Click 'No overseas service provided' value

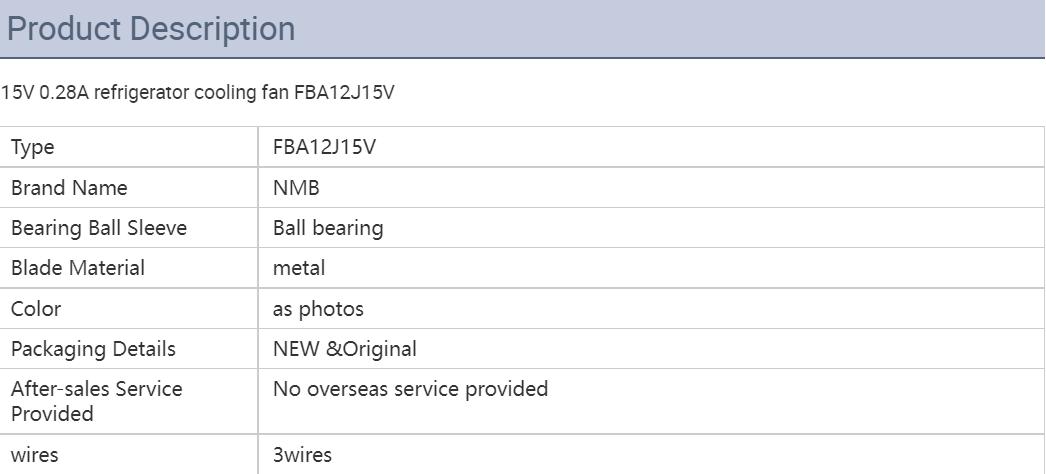[410, 388]
